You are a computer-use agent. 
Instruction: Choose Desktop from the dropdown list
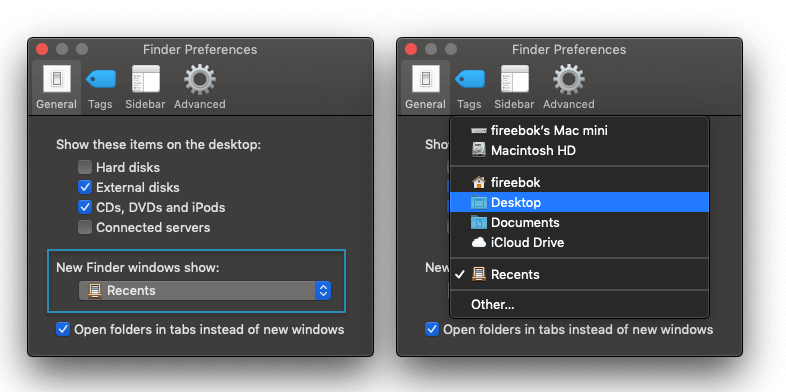pos(579,203)
